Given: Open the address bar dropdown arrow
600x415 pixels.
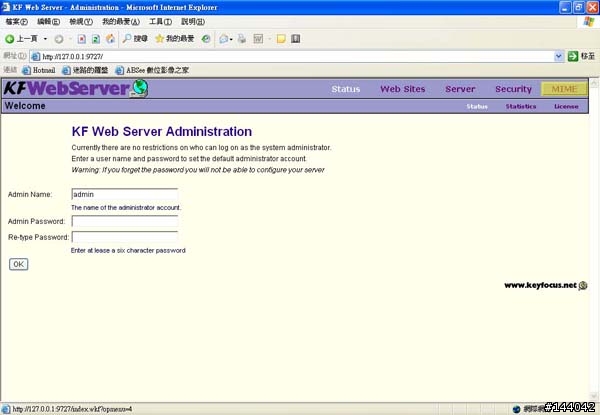Looking at the screenshot, I should pos(559,57).
